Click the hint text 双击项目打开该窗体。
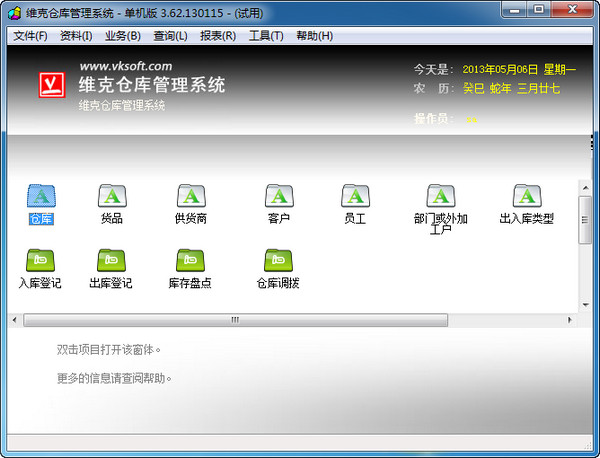This screenshot has width=600, height=458. [x=109, y=350]
